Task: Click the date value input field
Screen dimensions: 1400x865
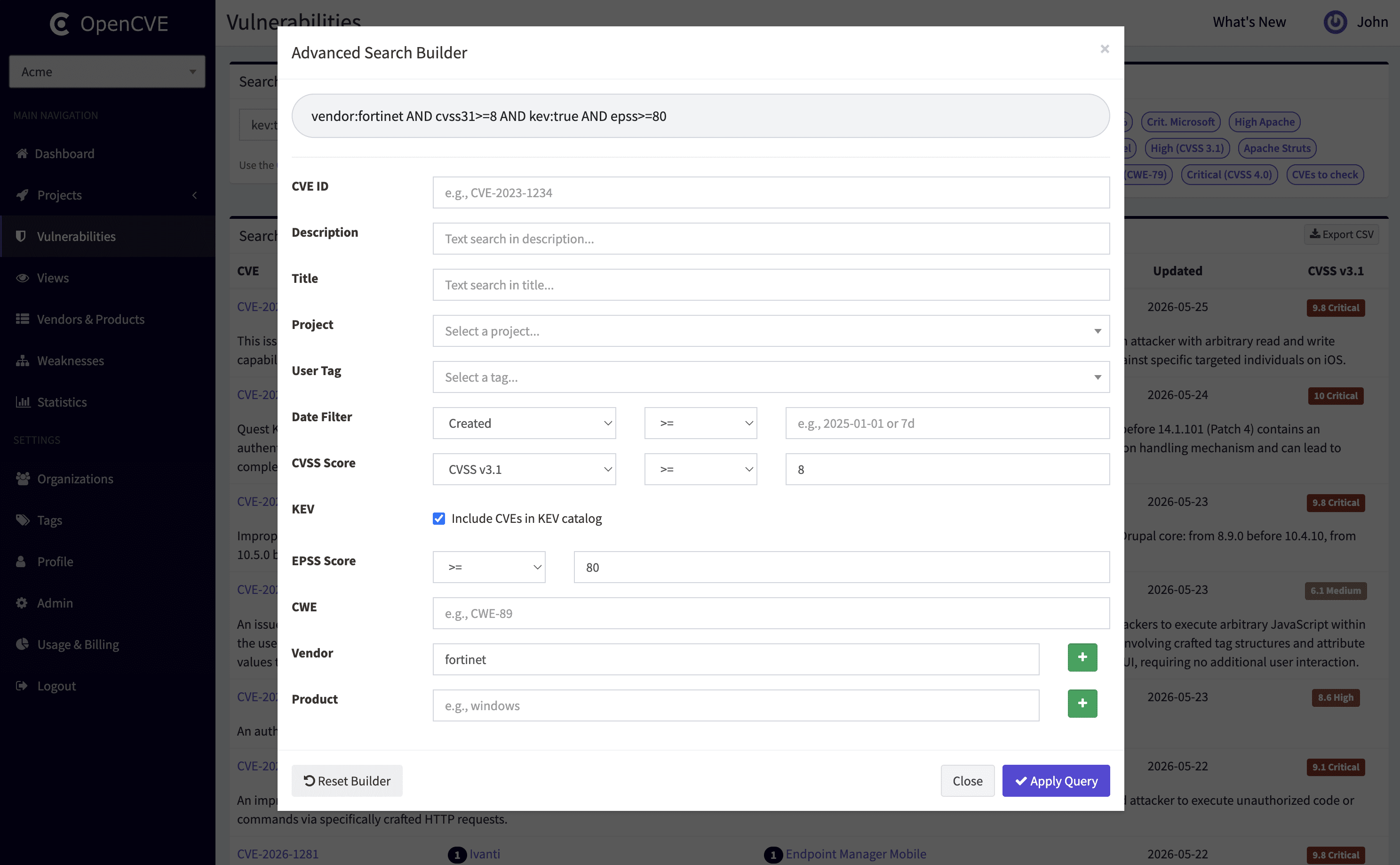Action: coord(947,424)
